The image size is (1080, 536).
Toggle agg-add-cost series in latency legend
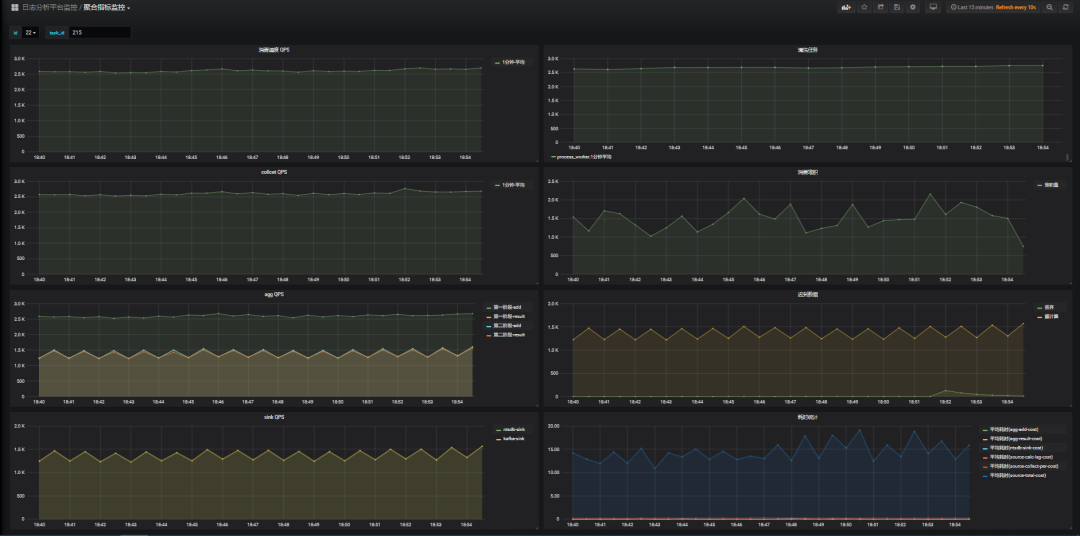click(x=1014, y=429)
